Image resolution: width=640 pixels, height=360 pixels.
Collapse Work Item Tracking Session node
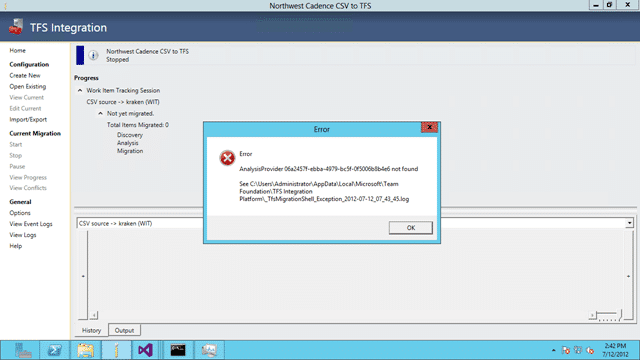tap(80, 91)
